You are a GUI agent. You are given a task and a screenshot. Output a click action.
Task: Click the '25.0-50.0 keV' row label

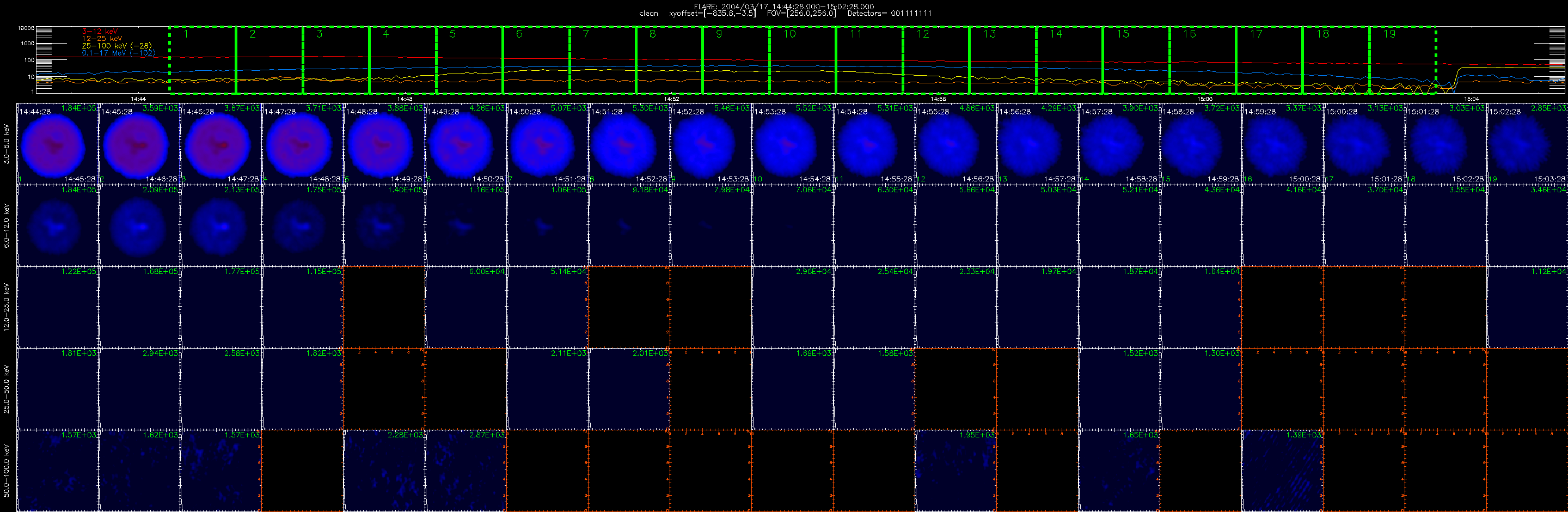(7, 388)
